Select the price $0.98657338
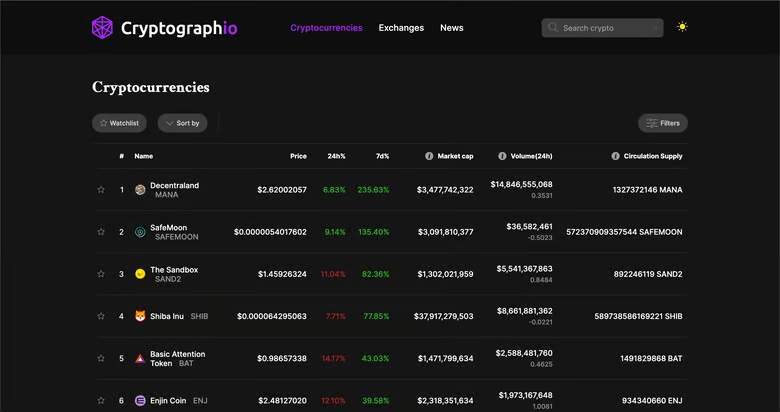The image size is (780, 412). (282, 359)
